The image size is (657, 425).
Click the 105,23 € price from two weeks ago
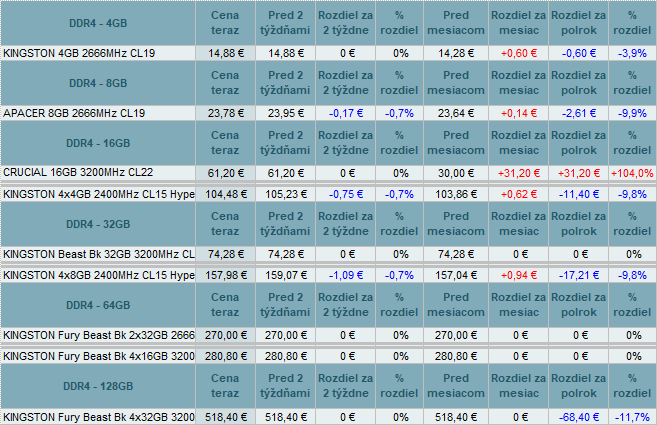point(285,194)
